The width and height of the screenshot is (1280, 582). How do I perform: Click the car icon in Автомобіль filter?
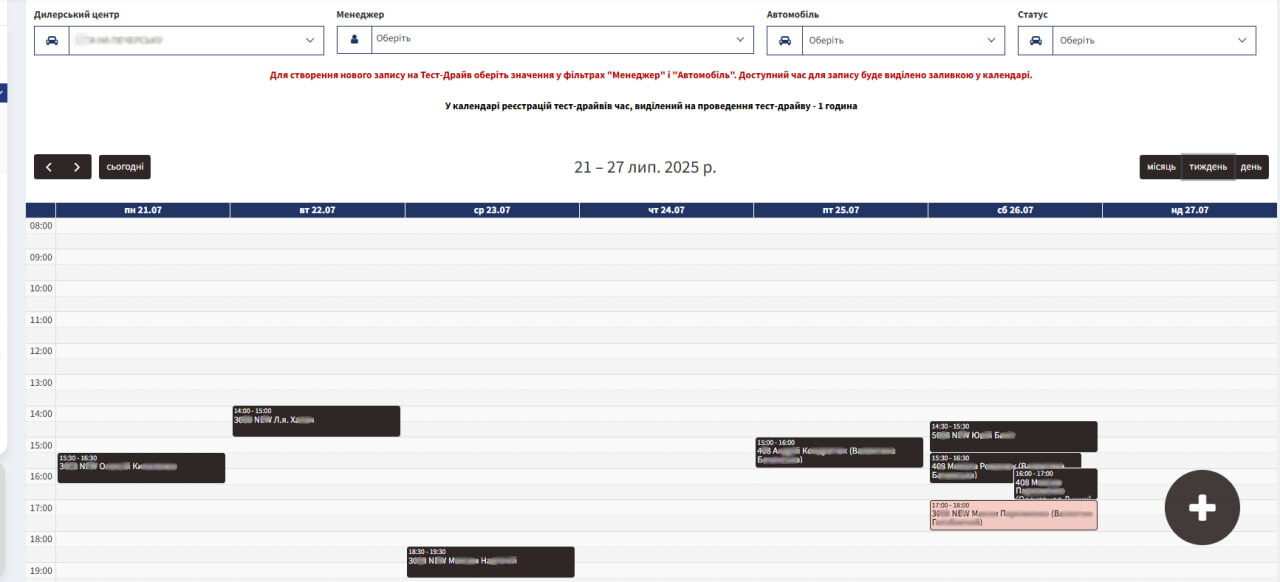[x=784, y=40]
